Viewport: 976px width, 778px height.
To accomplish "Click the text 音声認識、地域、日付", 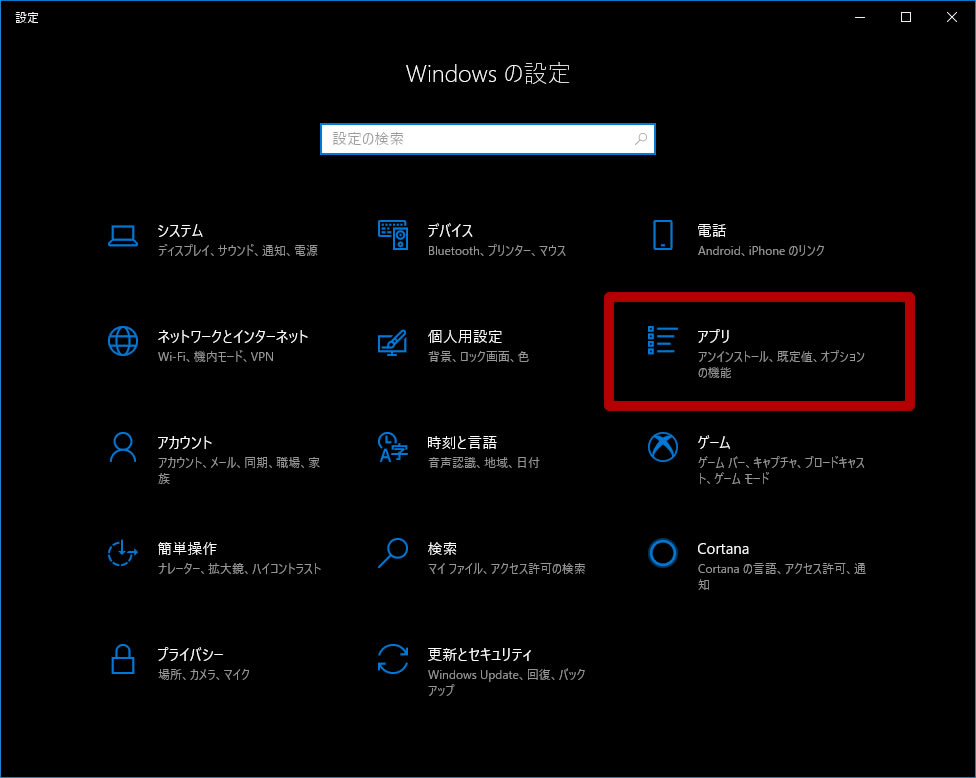I will pyautogui.click(x=484, y=462).
